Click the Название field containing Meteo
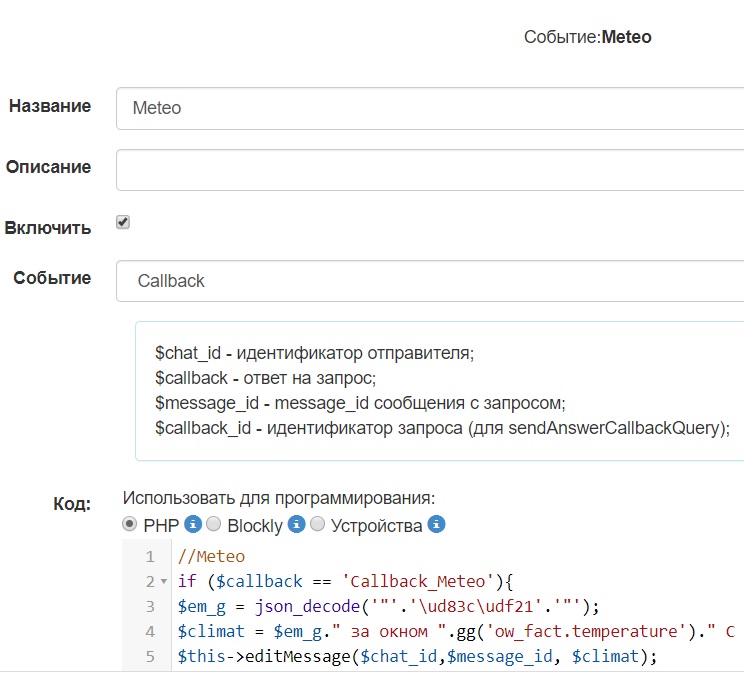 click(430, 108)
